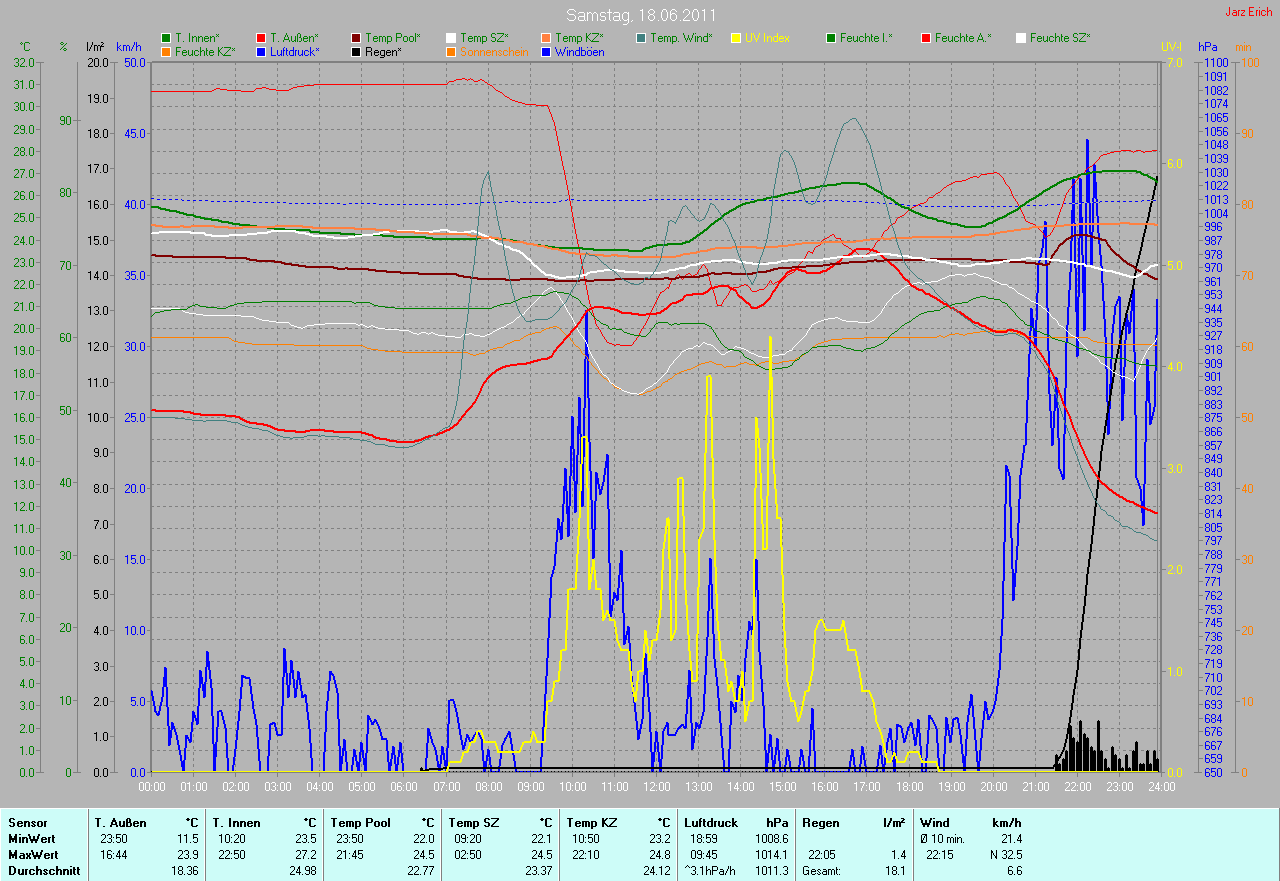Viewport: 1280px width, 881px height.
Task: Select the blue Luftdruck legend swatch
Action: click(x=261, y=51)
